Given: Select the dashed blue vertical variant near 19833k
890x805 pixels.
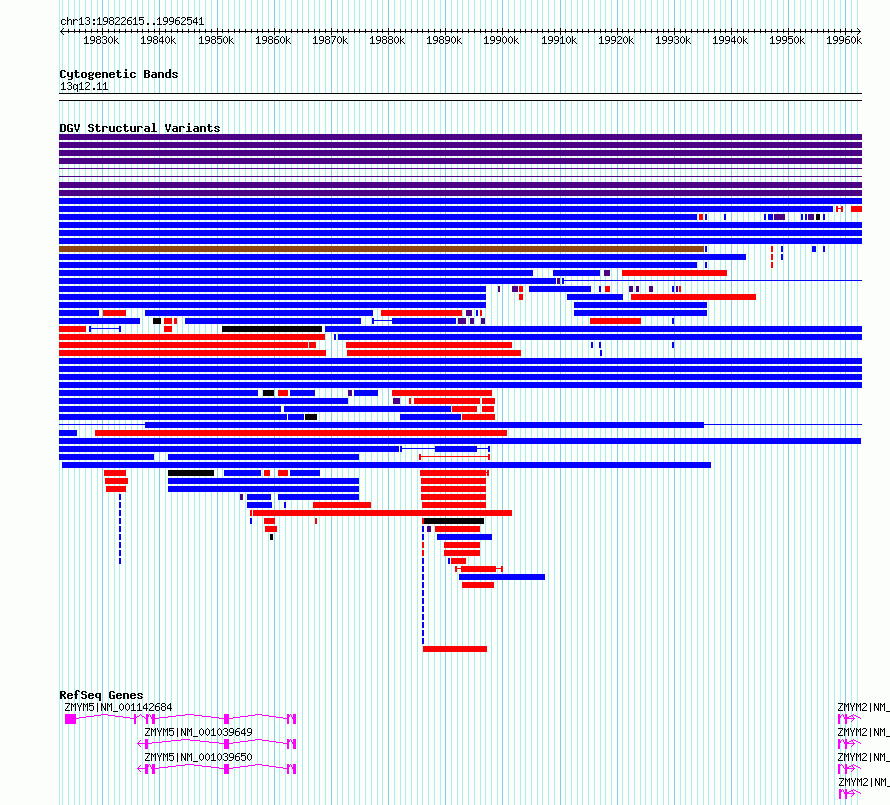Looking at the screenshot, I should [x=120, y=529].
